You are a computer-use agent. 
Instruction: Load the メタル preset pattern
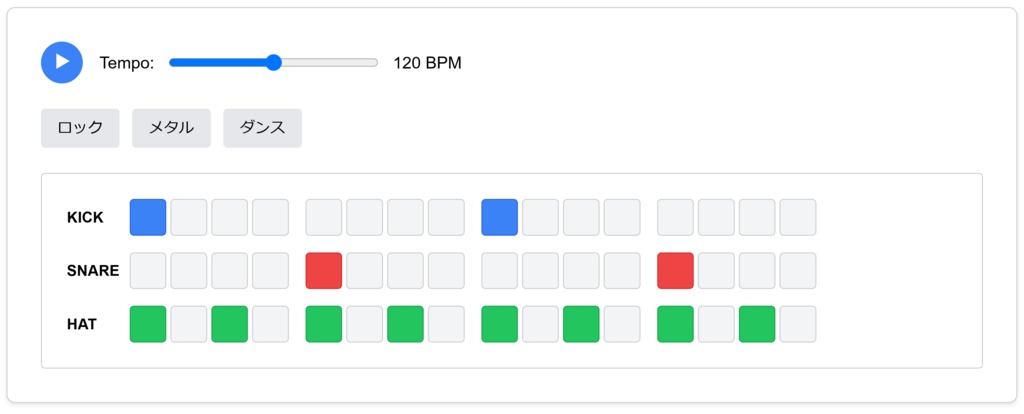click(x=171, y=128)
